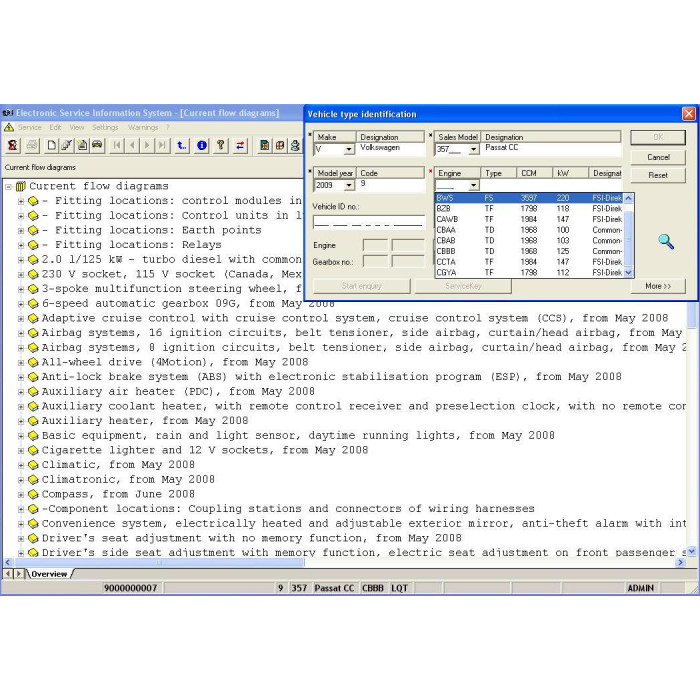Select Auxiliary heater, from May 2008 item
The image size is (700, 700).
click(145, 421)
